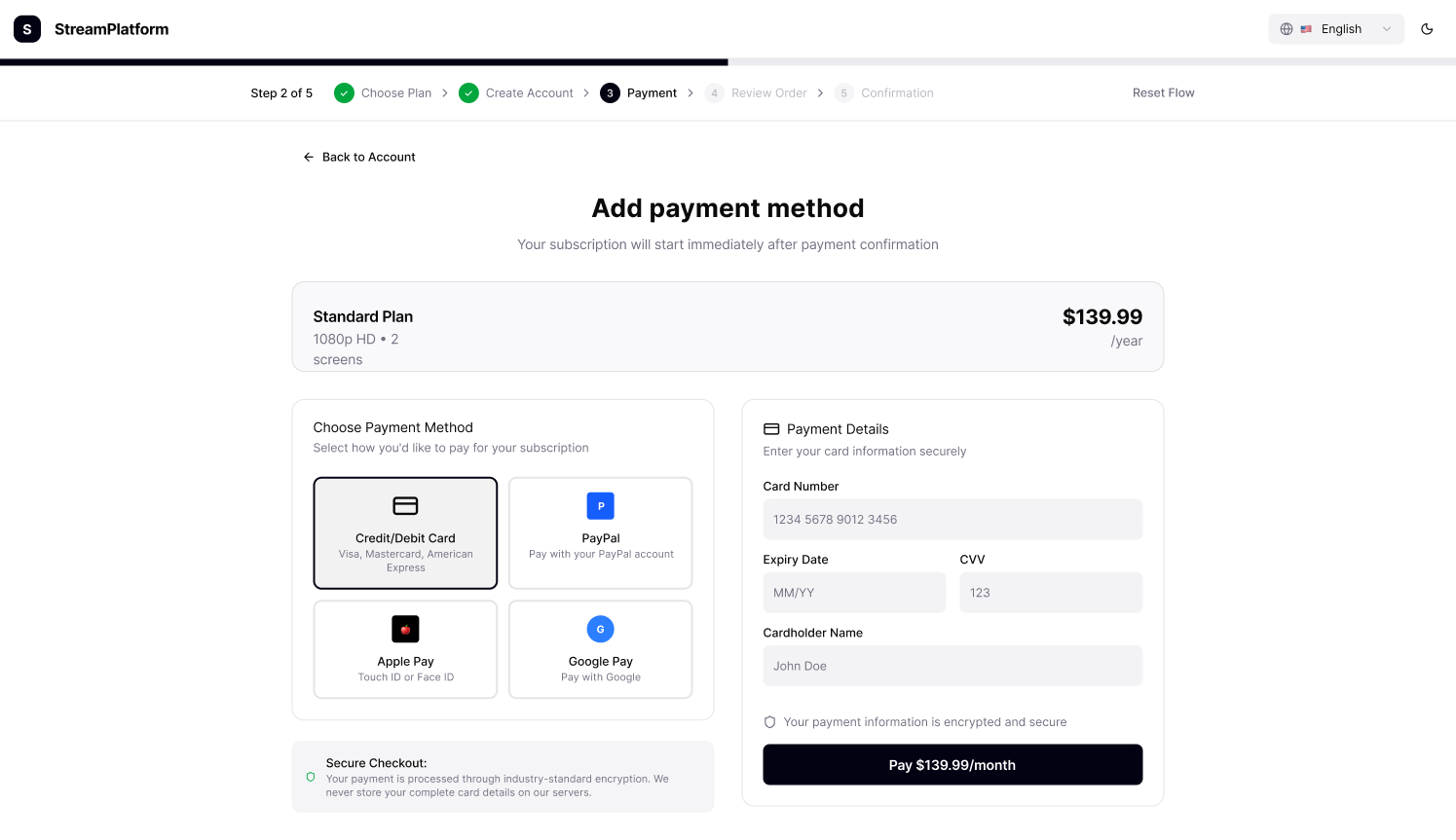Toggle dark mode with the moon icon
Image resolution: width=1456 pixels, height=840 pixels.
1426,29
